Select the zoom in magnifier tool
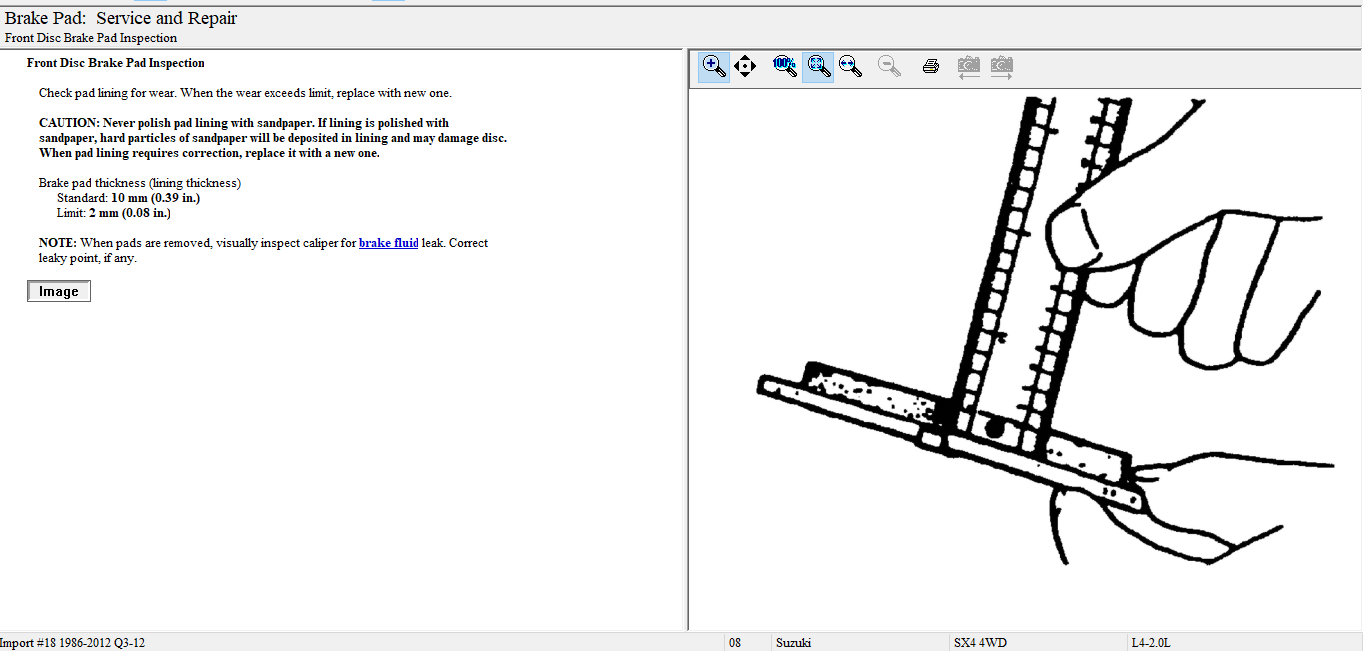Screen dimensions: 1363x651 pos(714,67)
